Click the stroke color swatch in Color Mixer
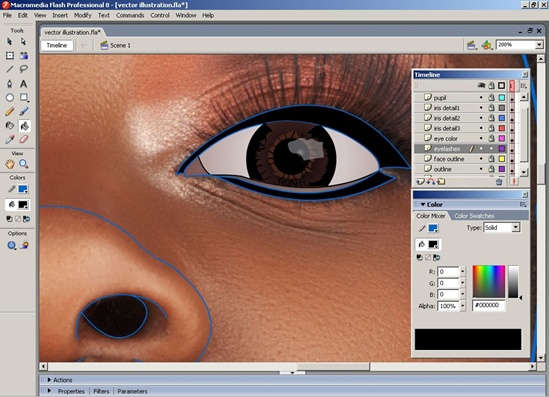 click(x=433, y=228)
